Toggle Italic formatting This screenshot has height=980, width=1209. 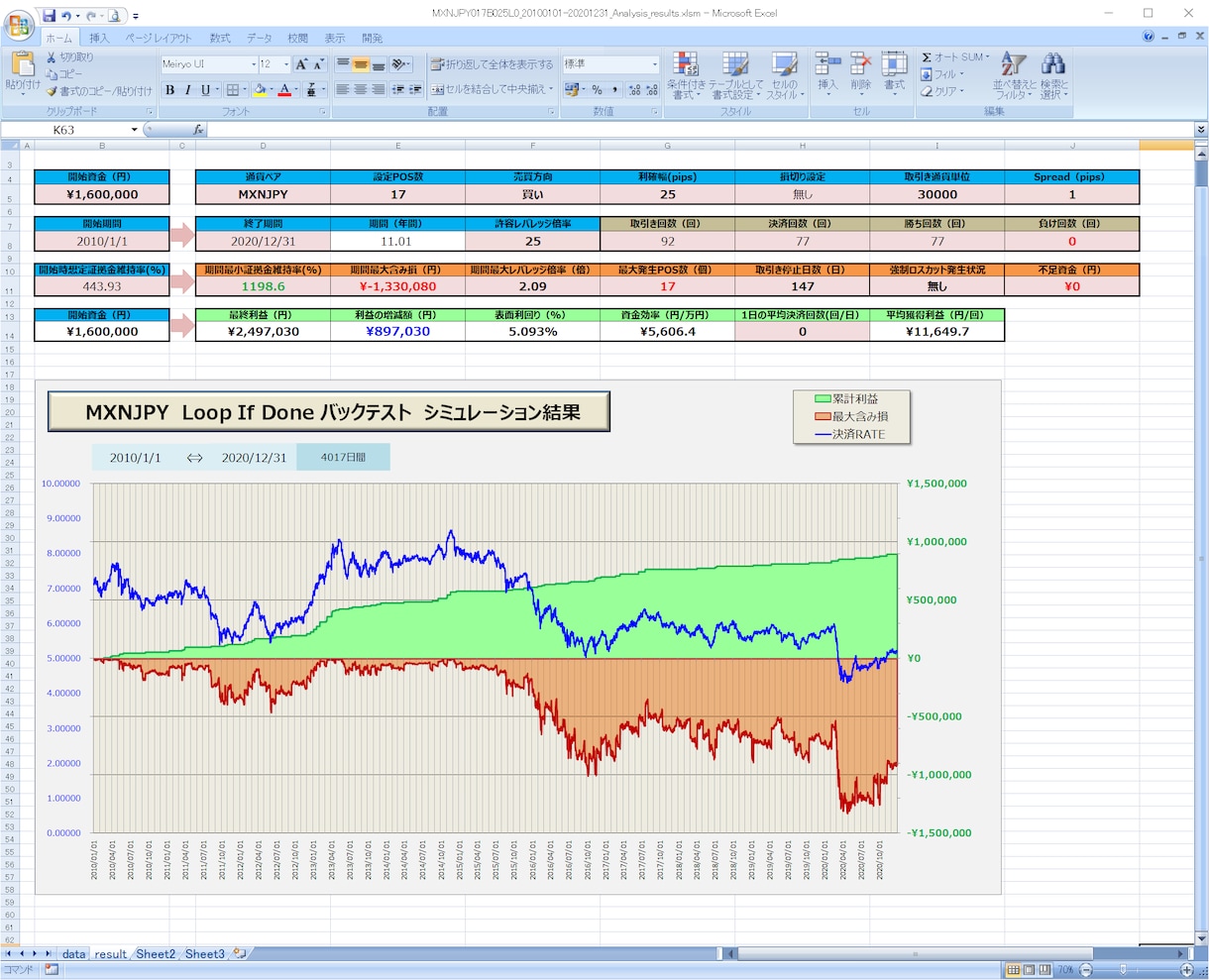click(187, 90)
